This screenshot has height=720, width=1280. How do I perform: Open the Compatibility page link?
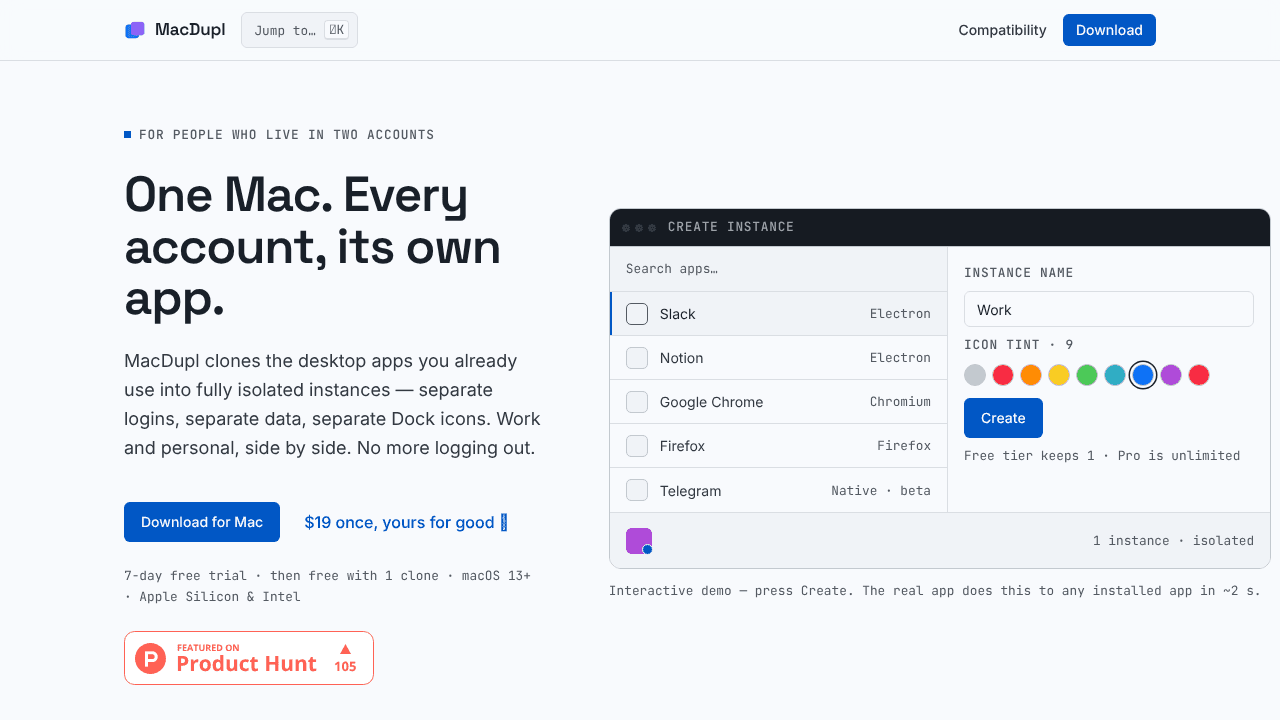click(1002, 30)
